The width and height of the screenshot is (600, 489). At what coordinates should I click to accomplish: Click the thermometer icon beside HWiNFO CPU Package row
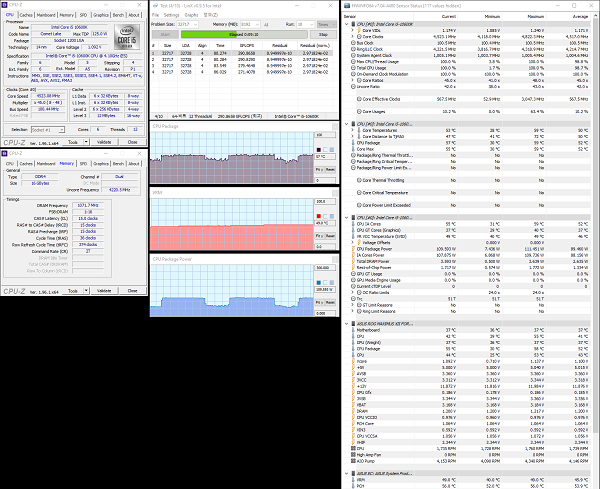coord(353,143)
